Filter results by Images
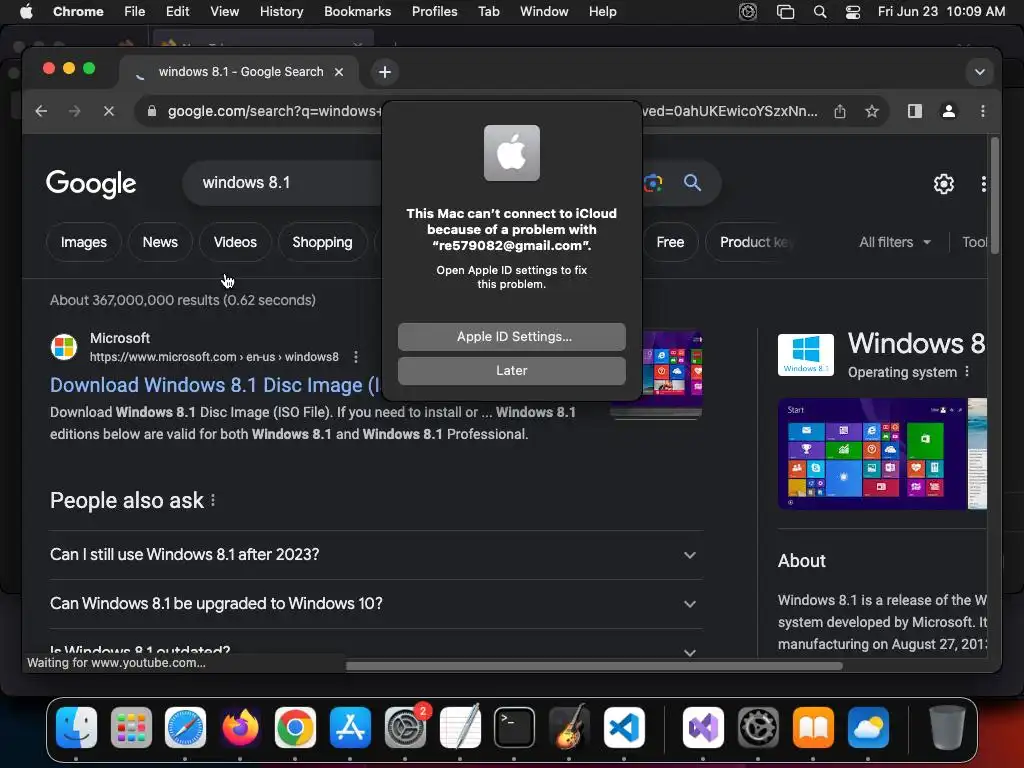This screenshot has width=1024, height=768. [84, 242]
